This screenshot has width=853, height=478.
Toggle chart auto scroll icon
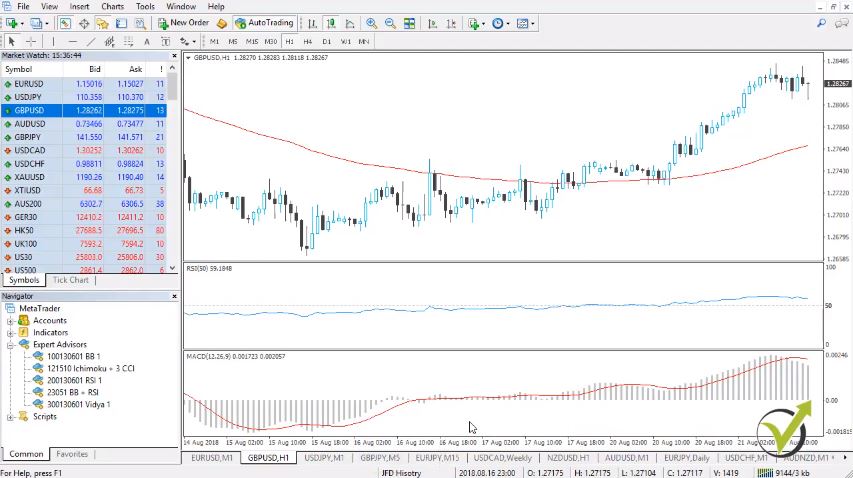[x=432, y=23]
